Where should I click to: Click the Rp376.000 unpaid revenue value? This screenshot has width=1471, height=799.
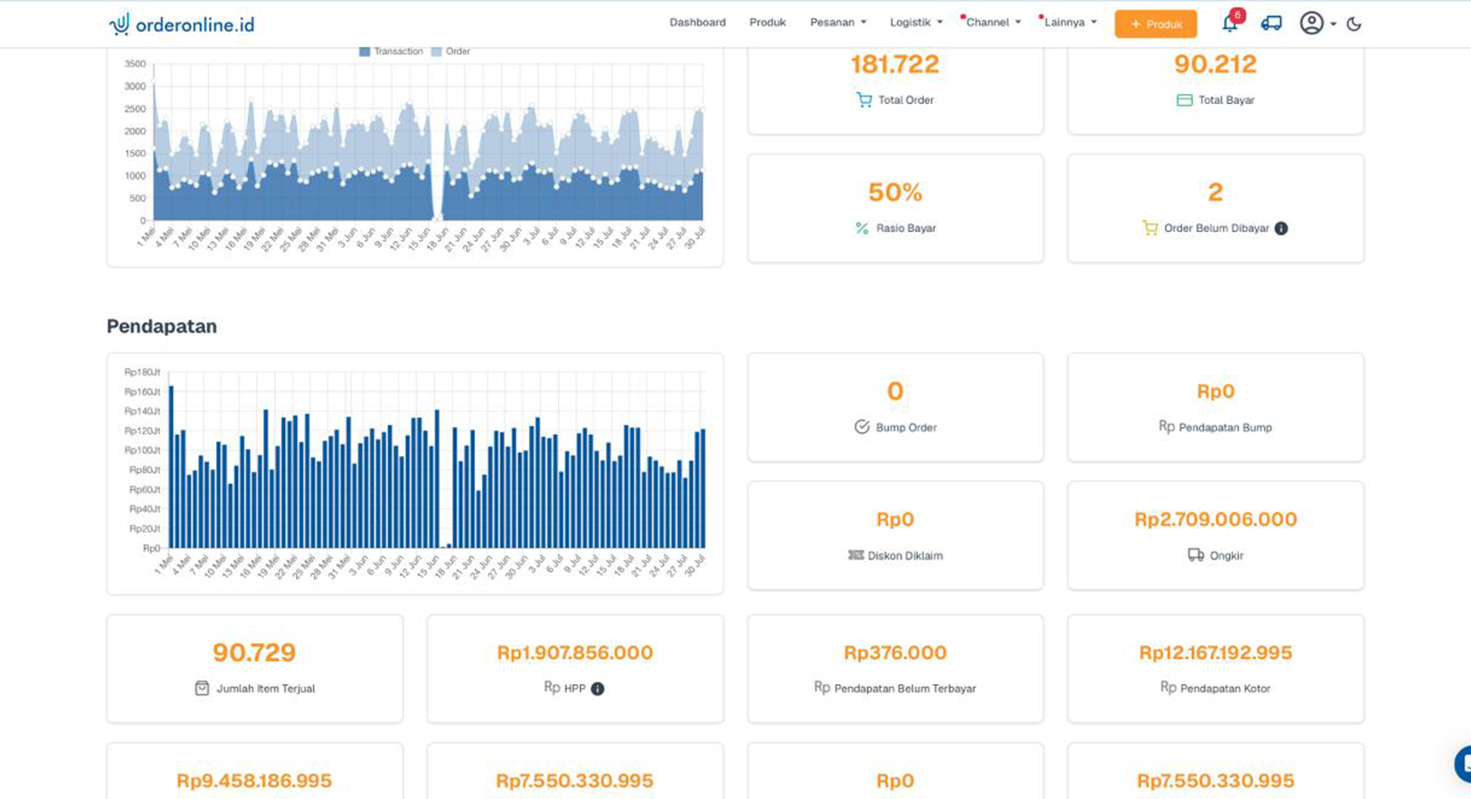(x=895, y=653)
